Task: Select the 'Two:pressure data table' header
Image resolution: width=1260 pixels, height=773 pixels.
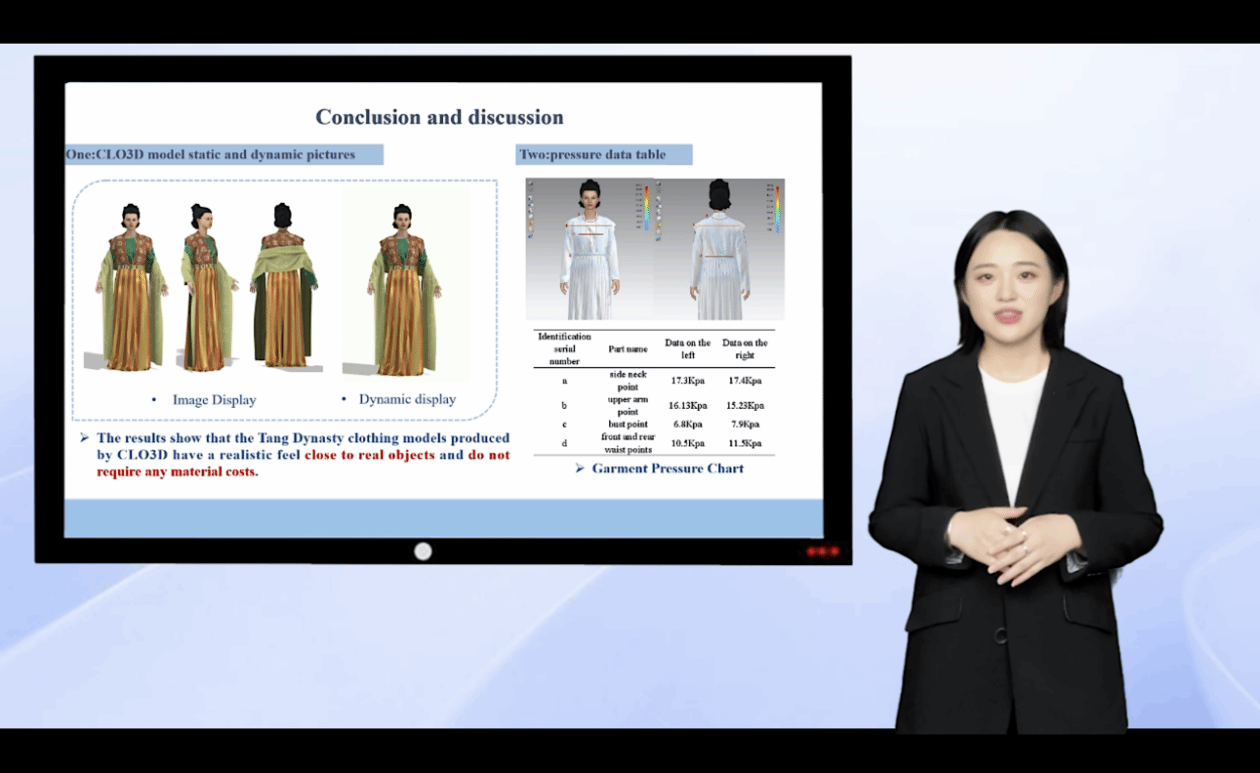Action: click(x=604, y=155)
